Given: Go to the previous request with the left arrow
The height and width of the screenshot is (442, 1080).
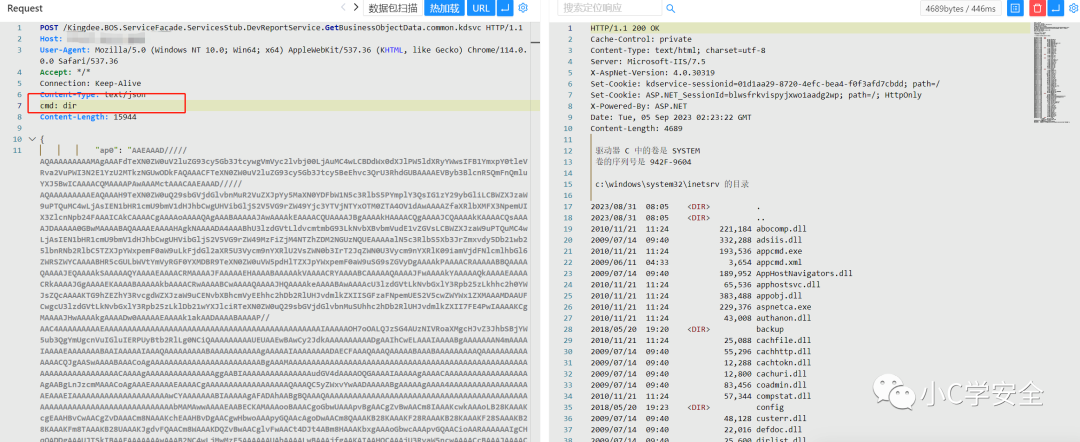Looking at the screenshot, I should (343, 8).
